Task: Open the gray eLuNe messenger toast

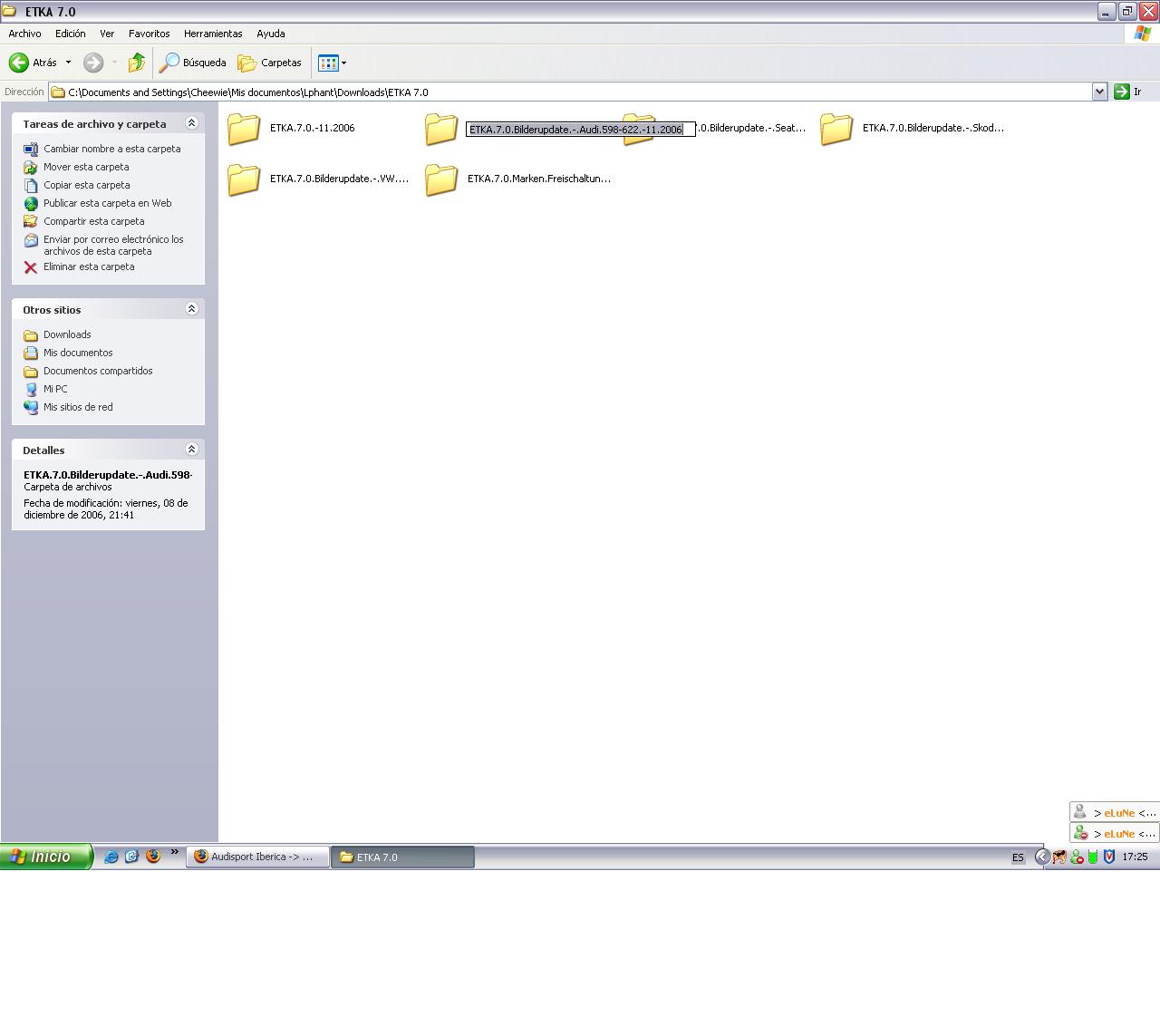Action: (1115, 812)
